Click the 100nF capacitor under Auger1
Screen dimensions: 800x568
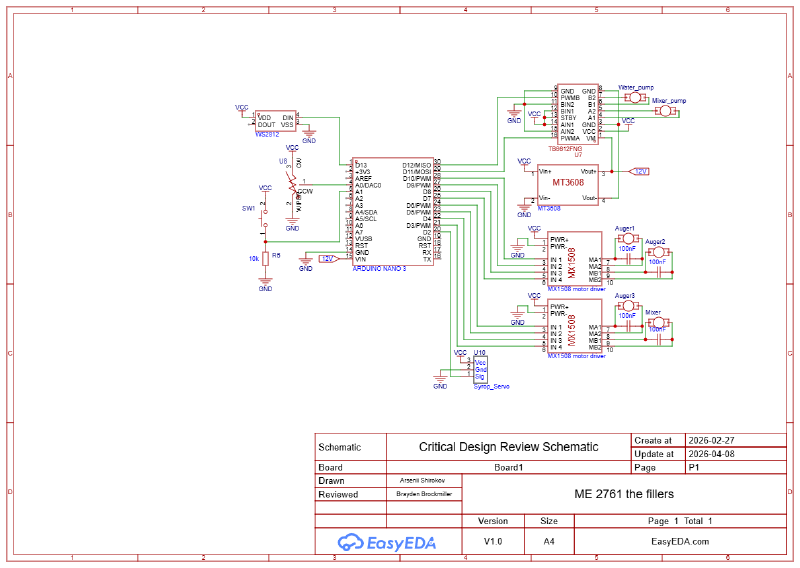(x=628, y=259)
